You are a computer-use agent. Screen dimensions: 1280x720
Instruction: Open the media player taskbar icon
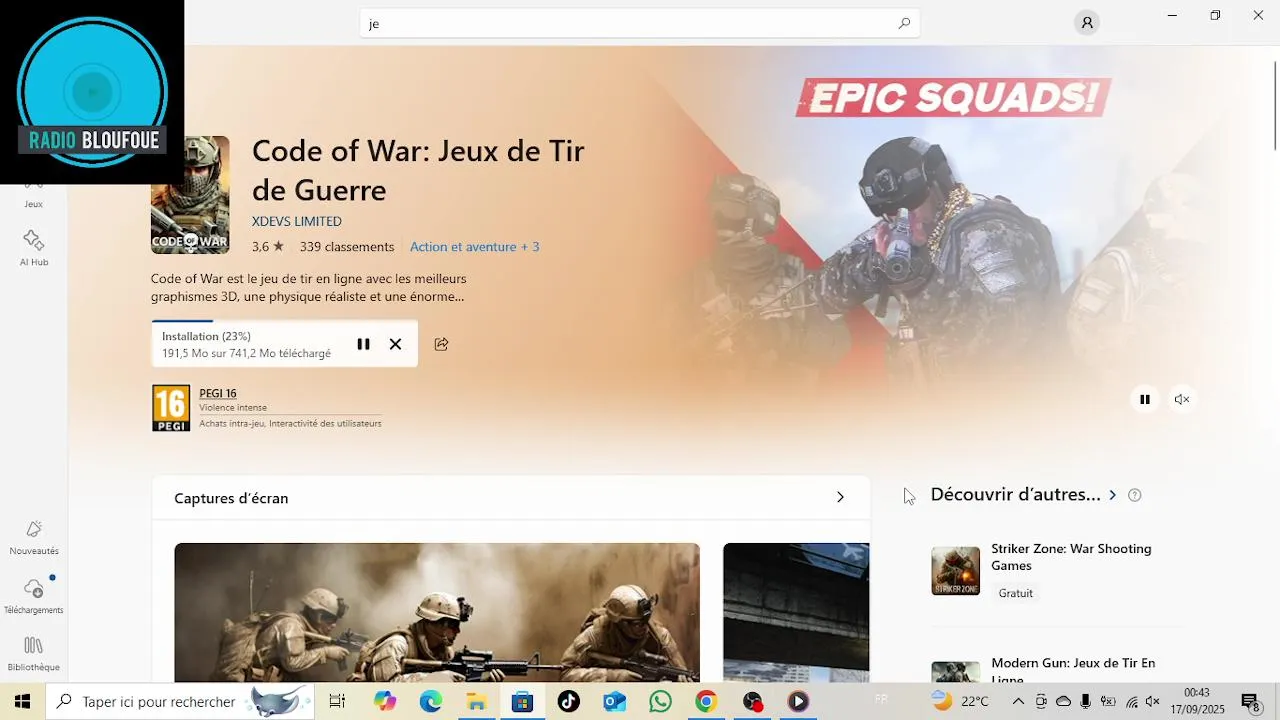(798, 701)
